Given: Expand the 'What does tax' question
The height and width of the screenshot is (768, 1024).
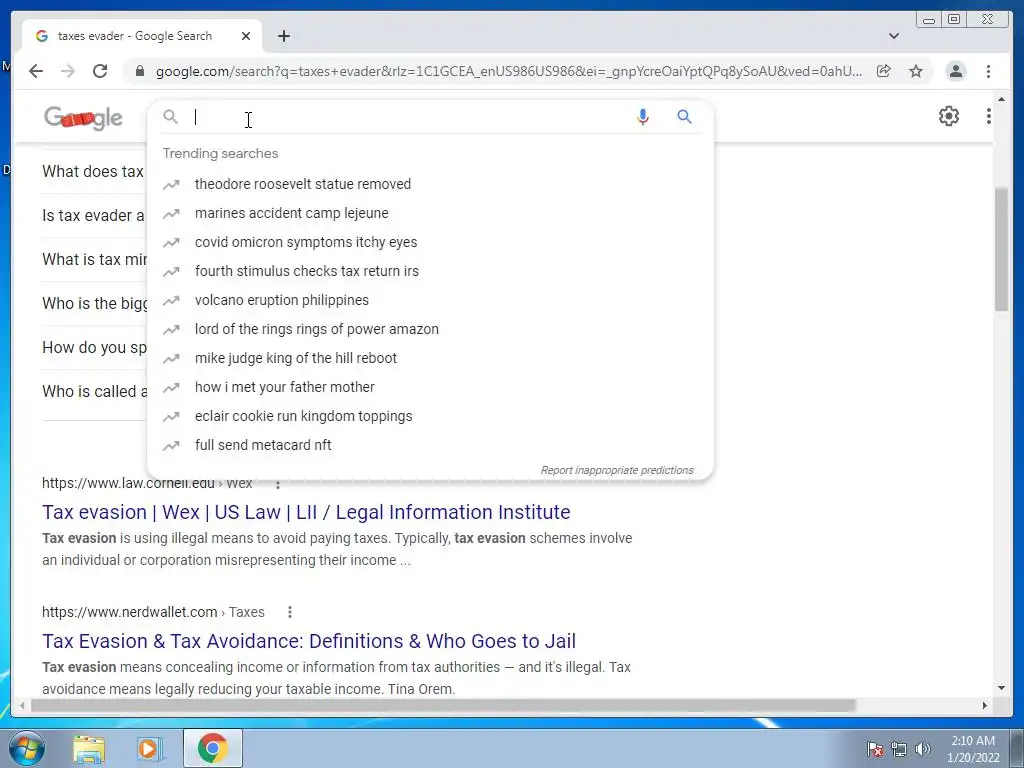Looking at the screenshot, I should (x=93, y=172).
